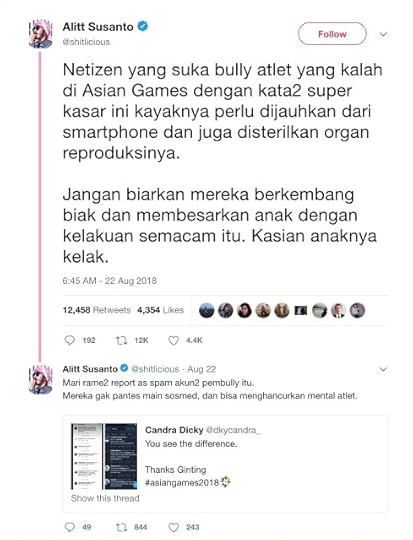The height and width of the screenshot is (540, 413).
Task: Expand the chevron menu beside the Follow button
Action: click(383, 34)
